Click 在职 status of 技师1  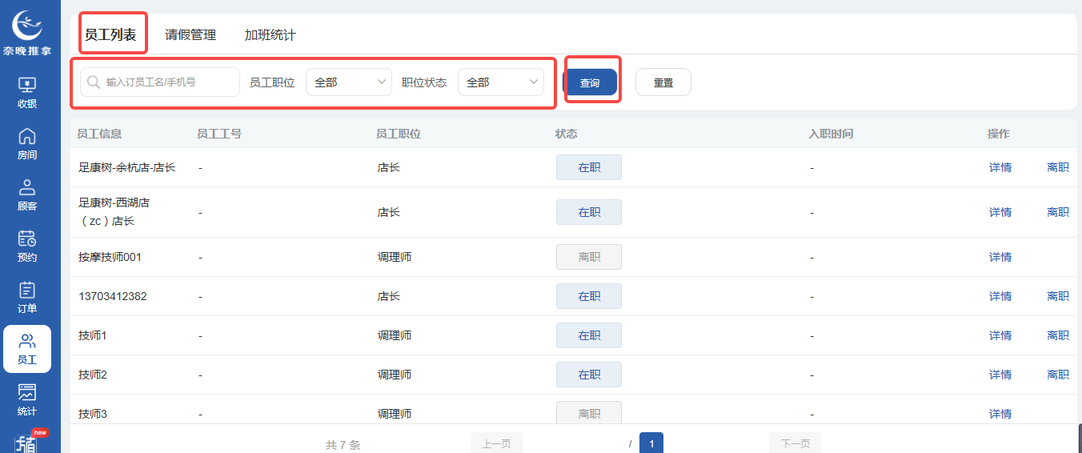pyautogui.click(x=589, y=336)
